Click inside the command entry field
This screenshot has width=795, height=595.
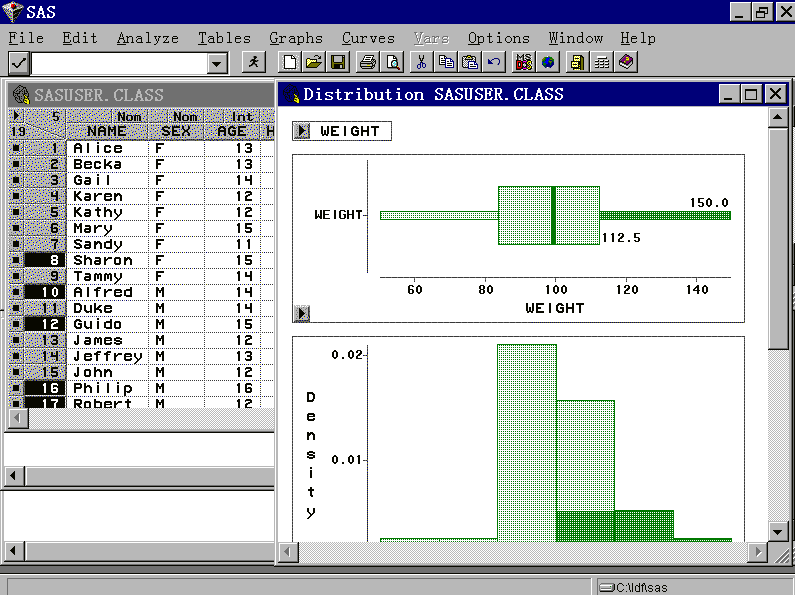(118, 63)
